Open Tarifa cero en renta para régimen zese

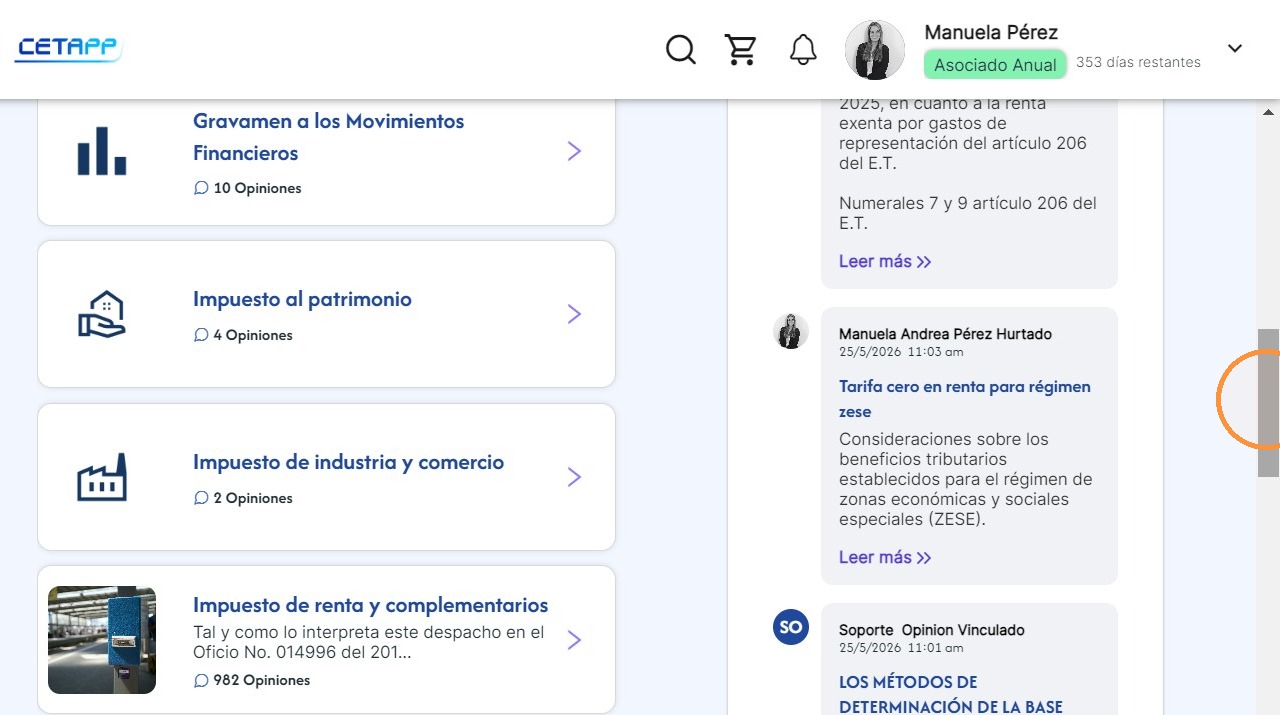(x=965, y=399)
